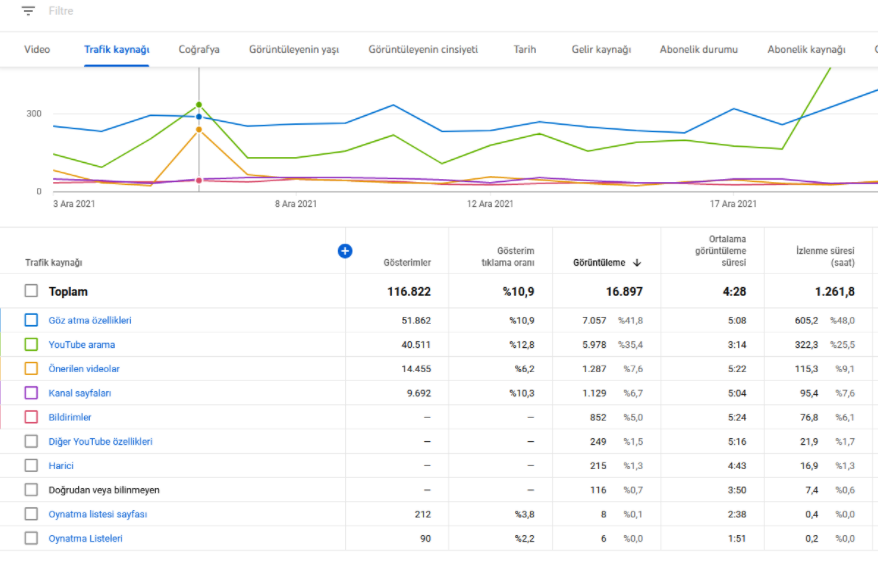Open the Görüntüleyenin yaşı tab
The width and height of the screenshot is (878, 561).
(x=294, y=49)
